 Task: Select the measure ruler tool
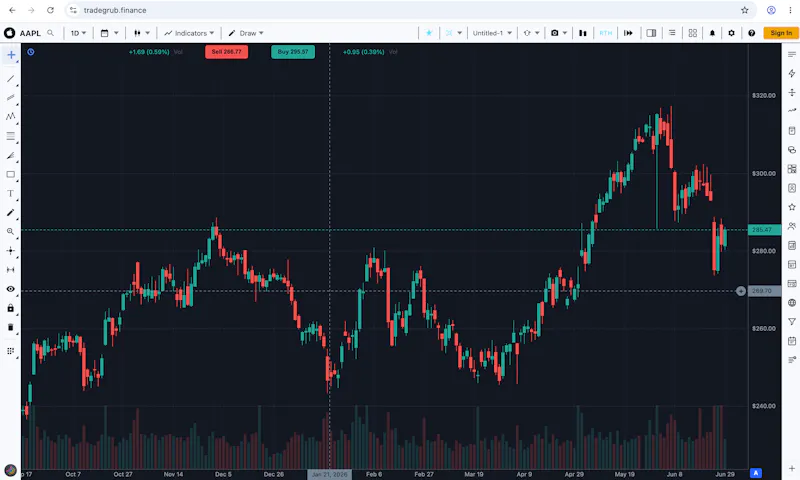(10, 269)
